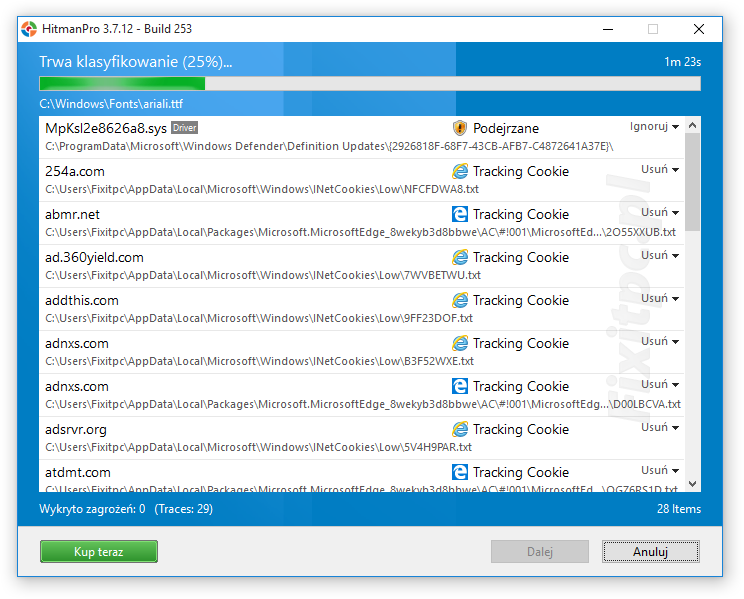Click the scrollbar up arrow in results list

[692, 126]
